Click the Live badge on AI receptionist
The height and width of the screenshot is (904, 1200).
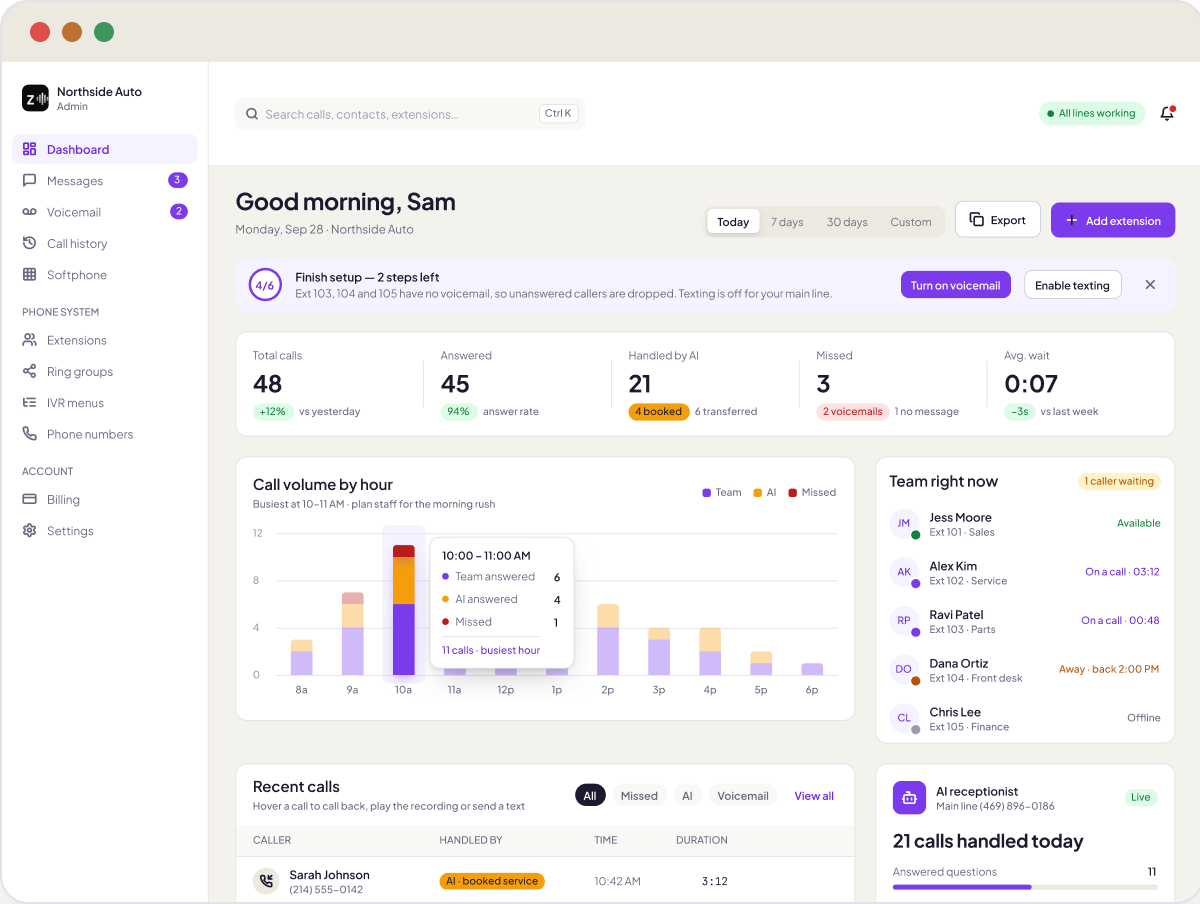[x=1141, y=798]
